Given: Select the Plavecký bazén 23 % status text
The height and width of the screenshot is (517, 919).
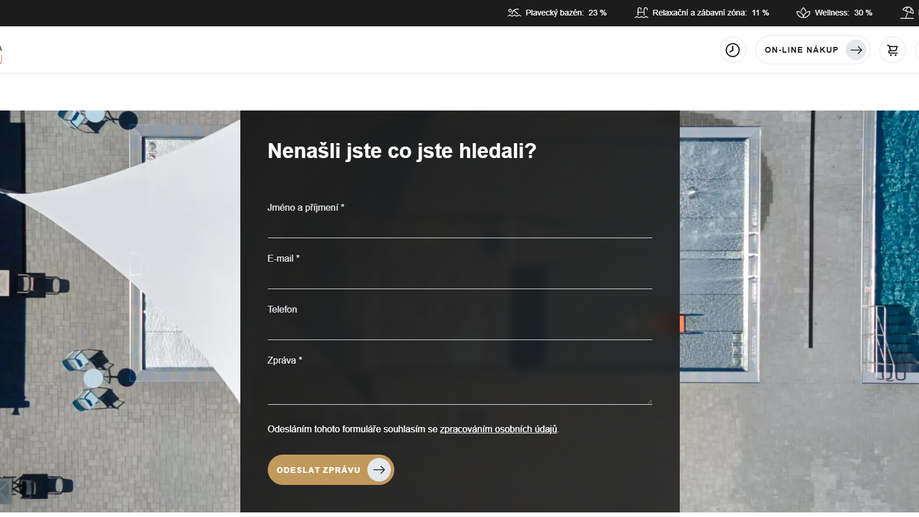Looking at the screenshot, I should point(566,13).
